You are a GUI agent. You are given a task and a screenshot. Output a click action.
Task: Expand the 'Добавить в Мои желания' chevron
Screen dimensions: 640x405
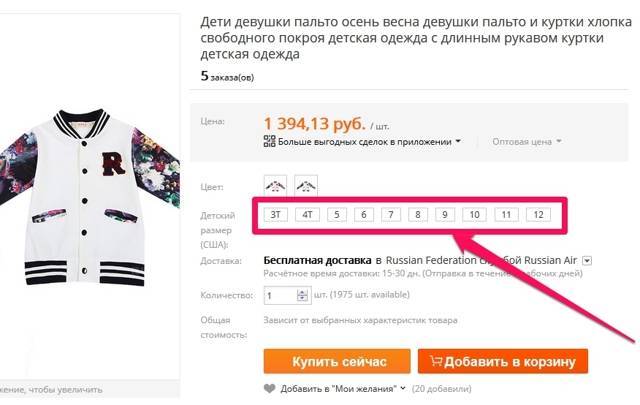pyautogui.click(x=403, y=388)
